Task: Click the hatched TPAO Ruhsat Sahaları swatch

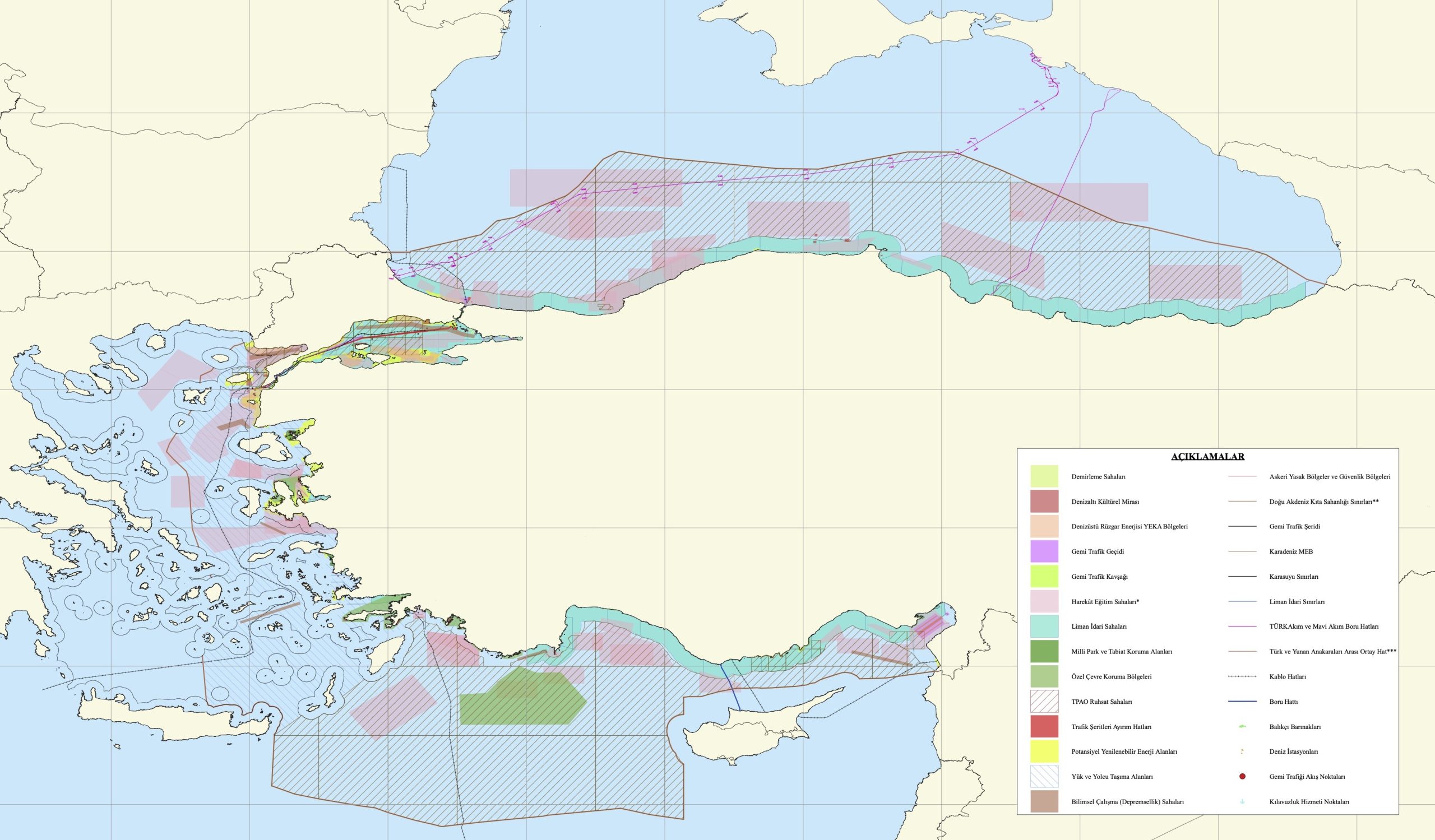Action: (1044, 702)
